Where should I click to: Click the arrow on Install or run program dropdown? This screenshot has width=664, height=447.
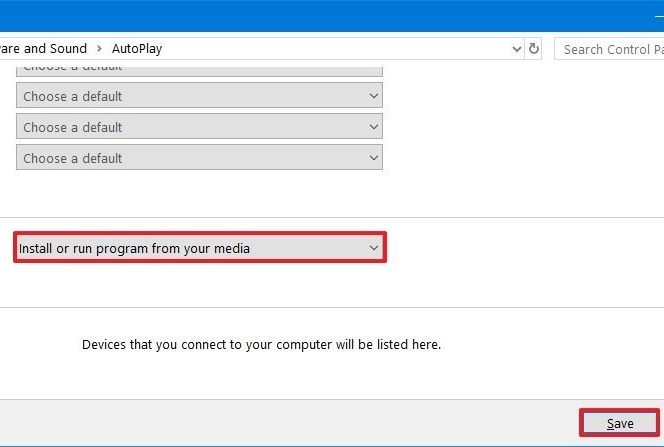tap(373, 248)
